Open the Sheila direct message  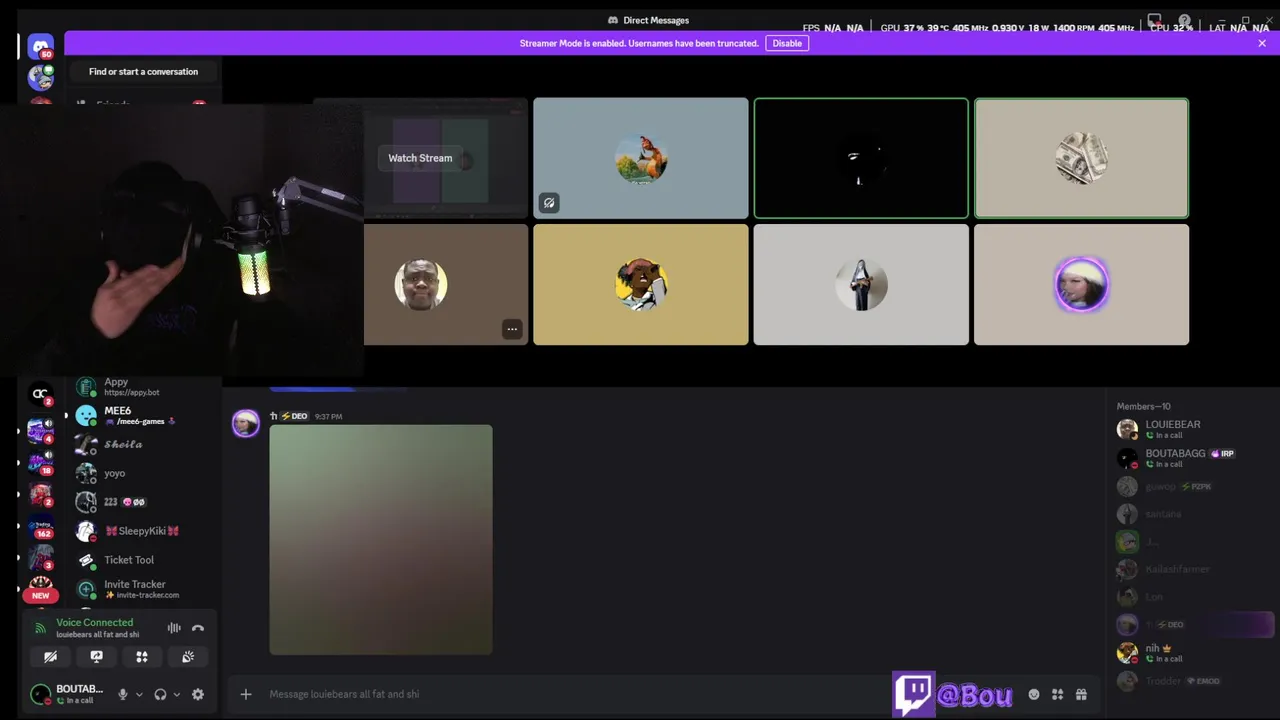click(x=144, y=444)
